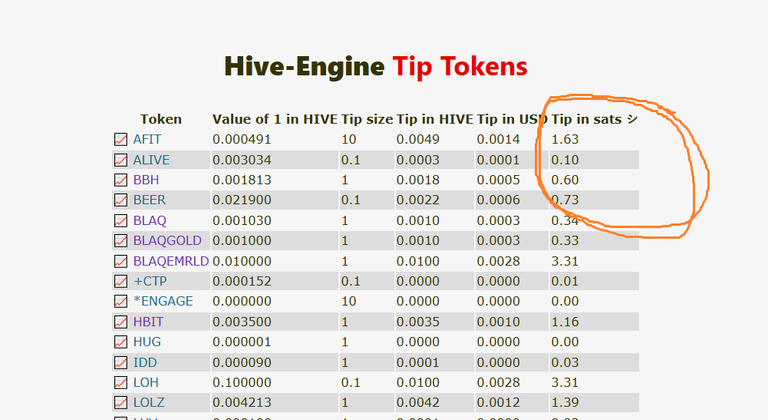Open the chart icon for LOH
Viewport: 768px width, 420px height.
120,382
